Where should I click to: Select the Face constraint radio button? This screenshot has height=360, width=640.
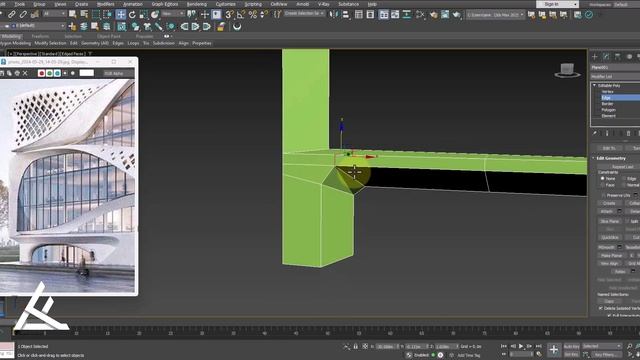click(602, 185)
